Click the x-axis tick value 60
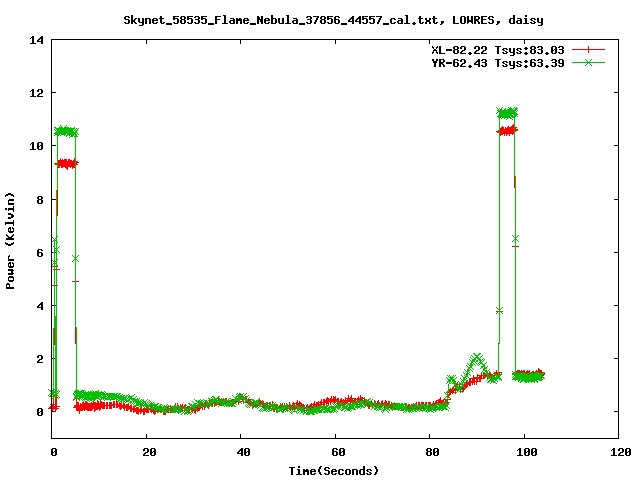This screenshot has width=640, height=480. 338,452
